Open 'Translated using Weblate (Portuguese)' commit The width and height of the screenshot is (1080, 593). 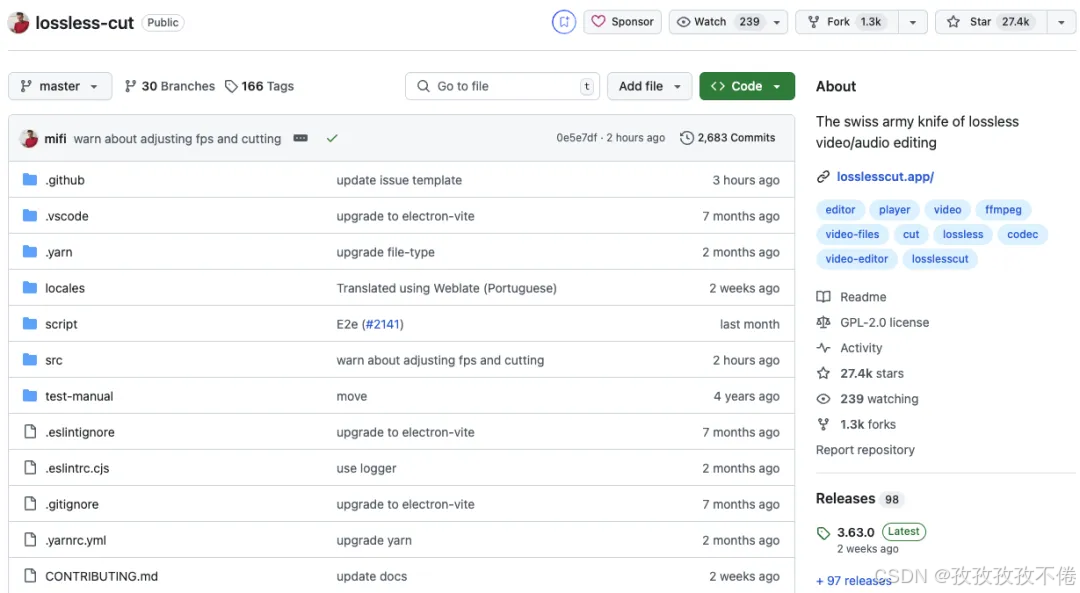pos(446,288)
